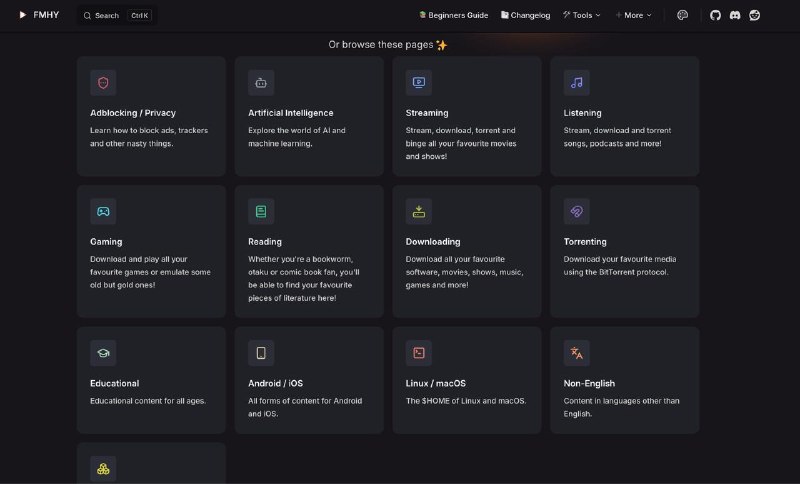Image resolution: width=800 pixels, height=484 pixels.
Task: Open the Listening title link
Action: click(x=582, y=113)
